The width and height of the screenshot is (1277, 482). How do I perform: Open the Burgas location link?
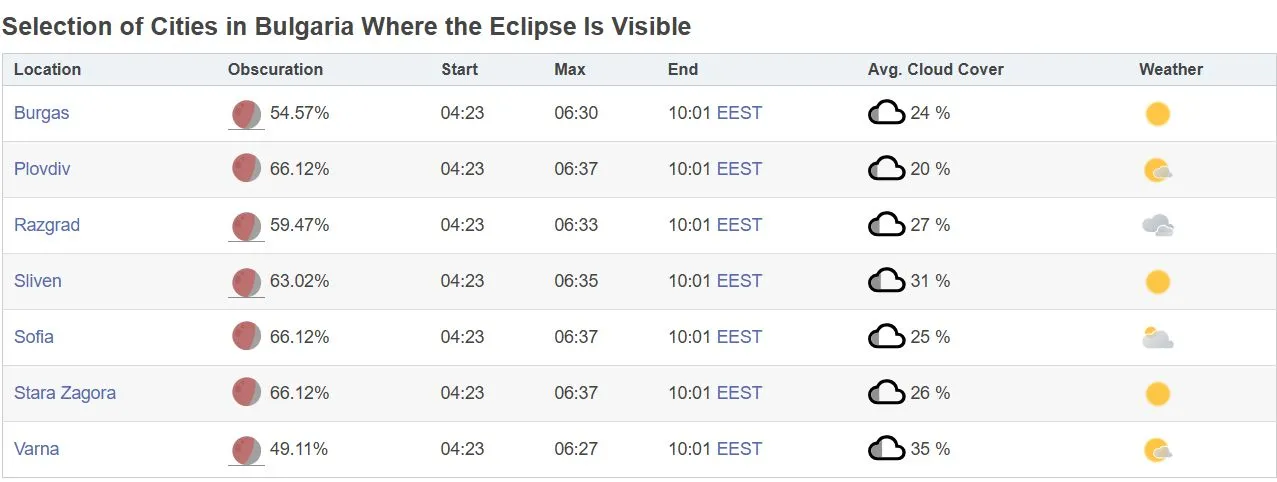click(42, 113)
